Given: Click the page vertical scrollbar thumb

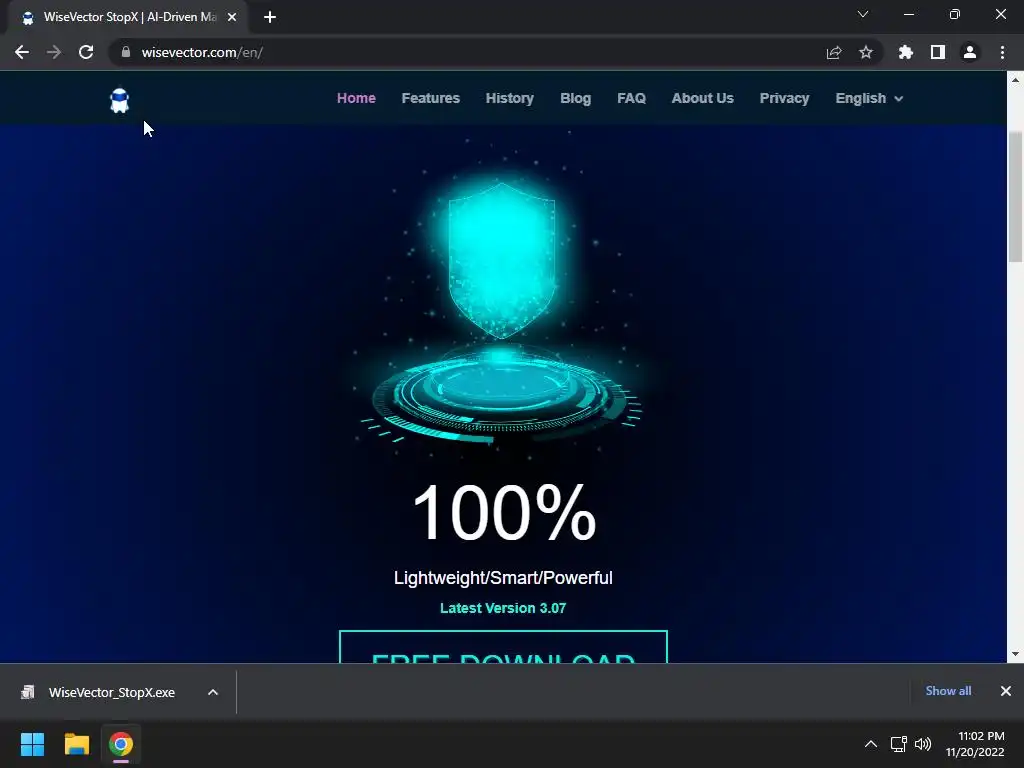Looking at the screenshot, I should 1015,196.
